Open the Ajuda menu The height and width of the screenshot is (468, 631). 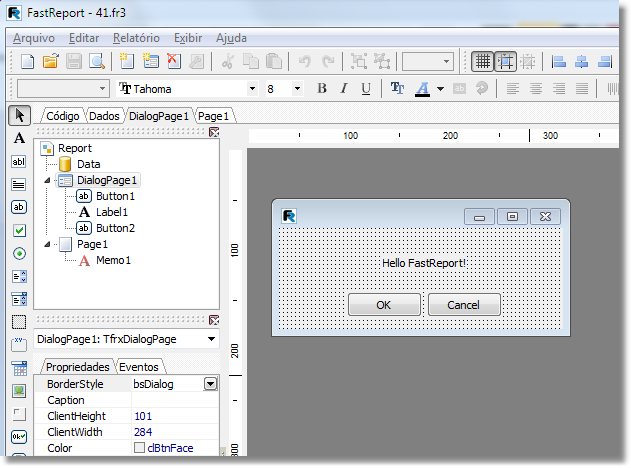pyautogui.click(x=231, y=38)
